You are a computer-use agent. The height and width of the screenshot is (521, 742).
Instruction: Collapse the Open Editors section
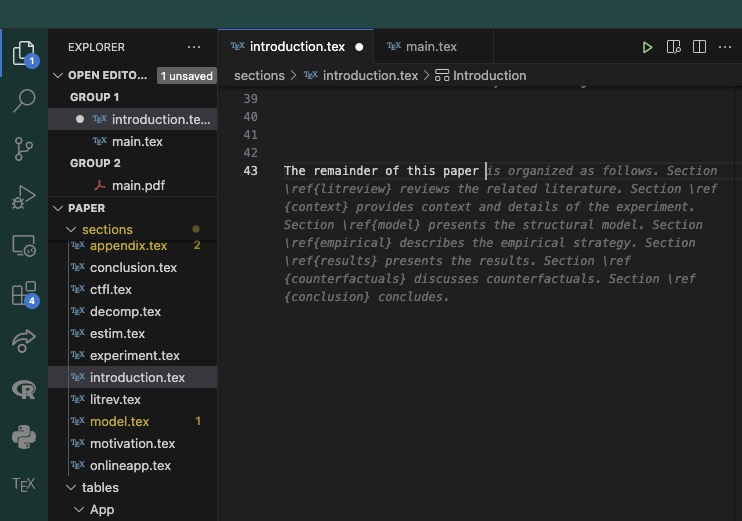(x=58, y=75)
